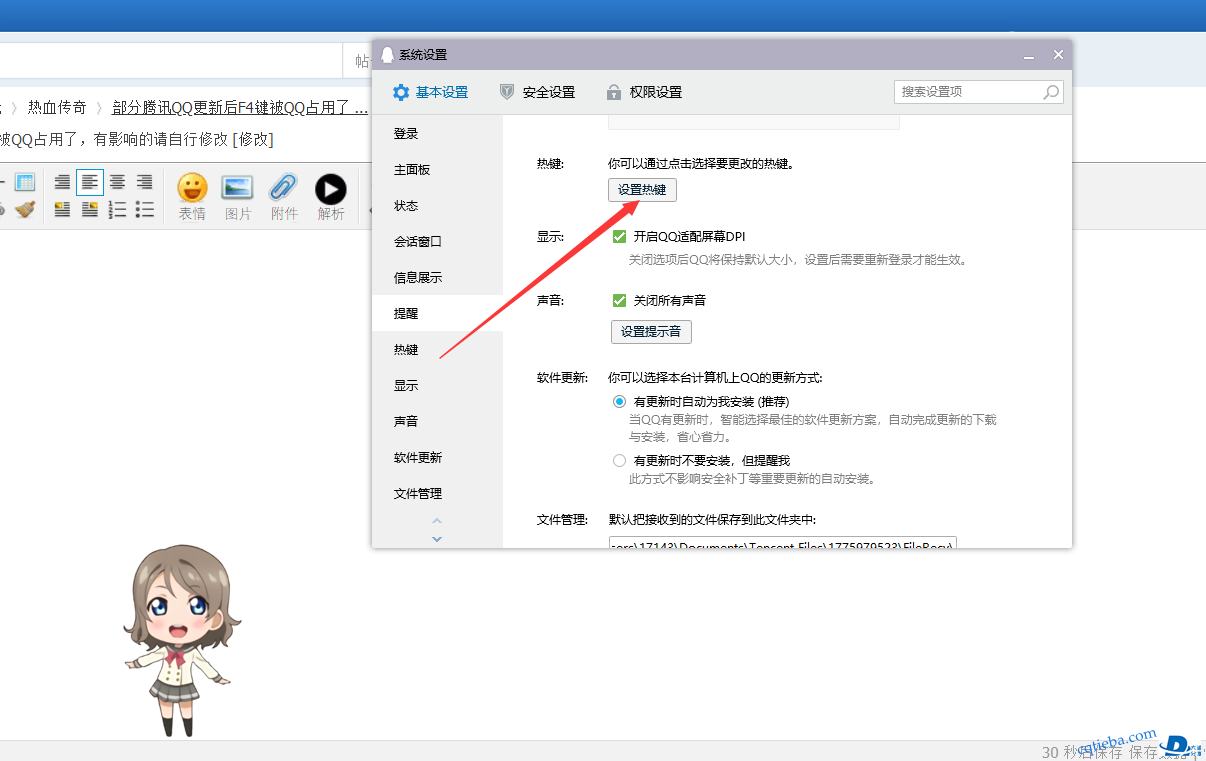Screen dimensions: 1206x761
Task: Open the 登录 settings section
Action: coord(437,134)
